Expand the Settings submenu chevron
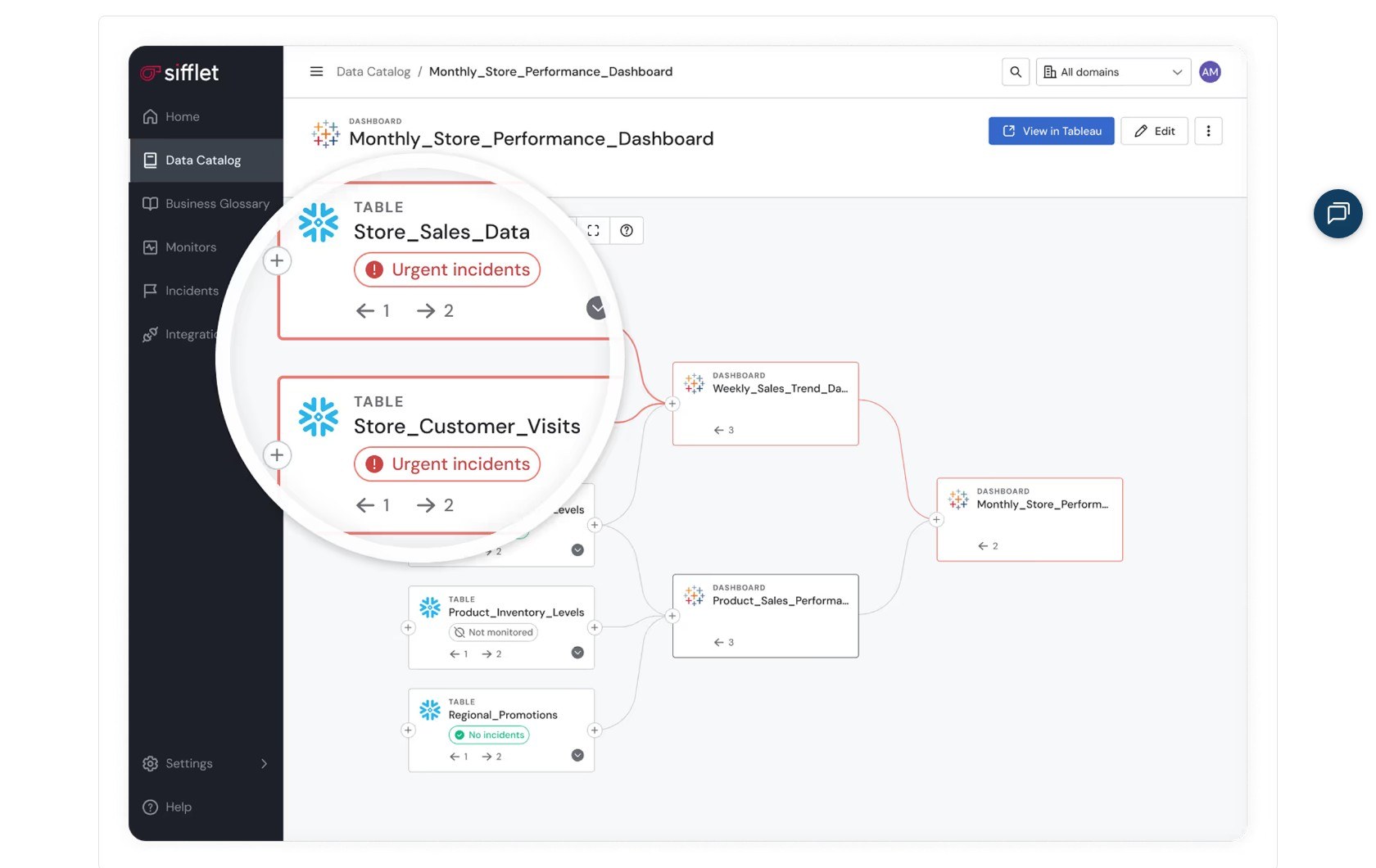This screenshot has width=1376, height=868. pos(264,763)
